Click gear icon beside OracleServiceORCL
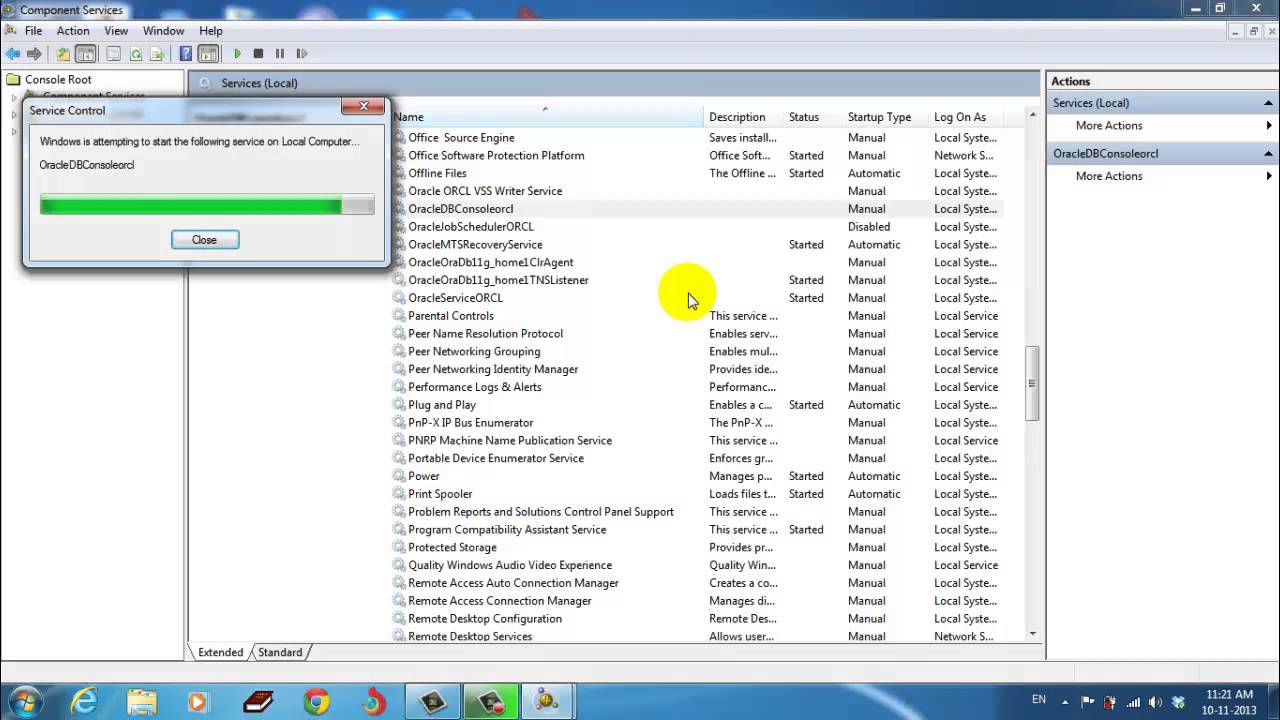1280x720 pixels. coord(399,298)
